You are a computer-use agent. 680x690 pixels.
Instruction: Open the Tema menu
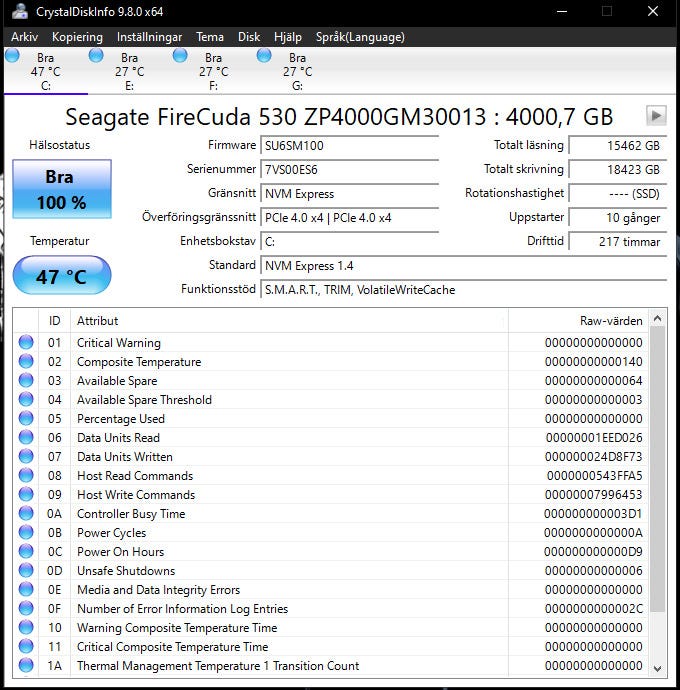(210, 37)
